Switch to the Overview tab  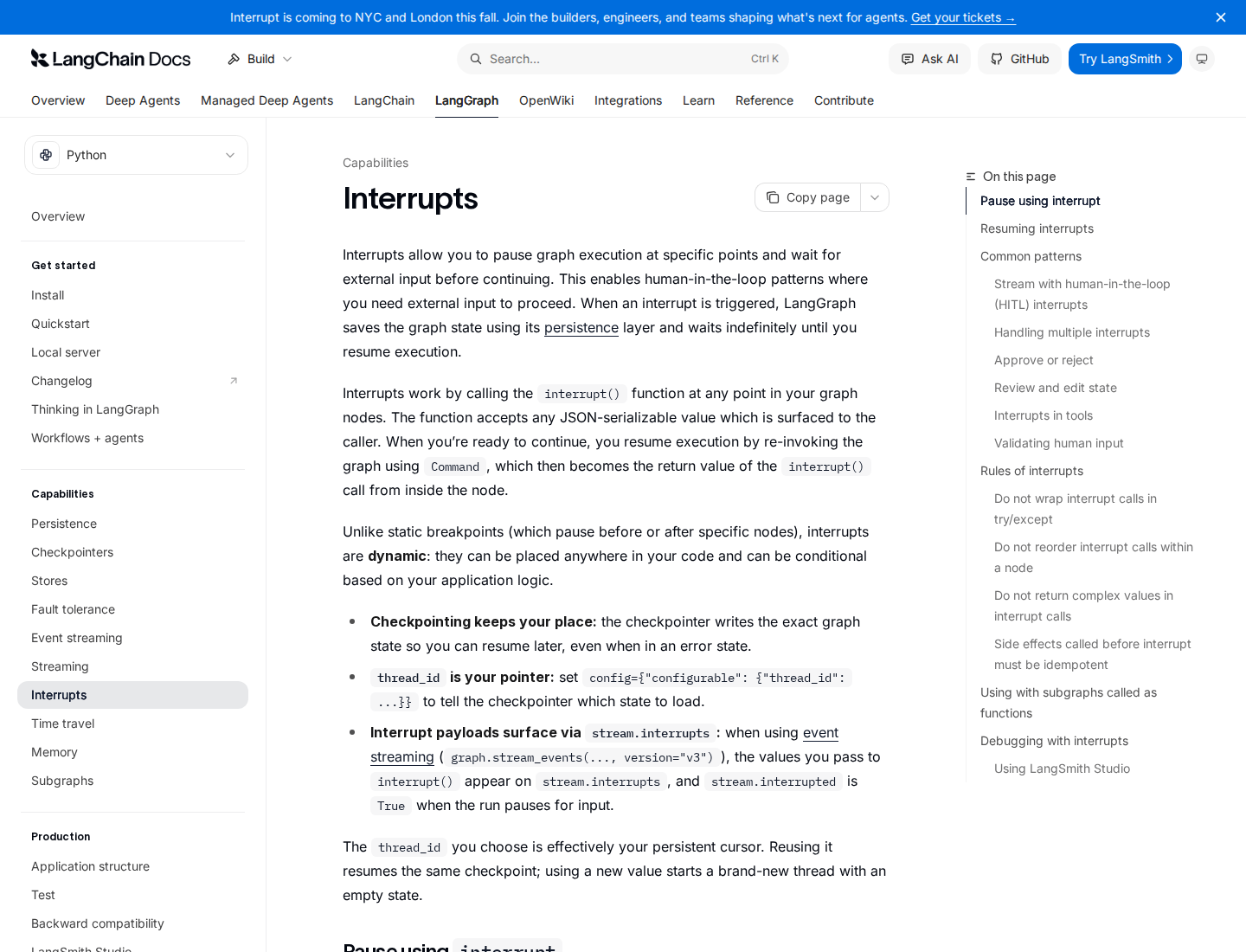tap(58, 100)
